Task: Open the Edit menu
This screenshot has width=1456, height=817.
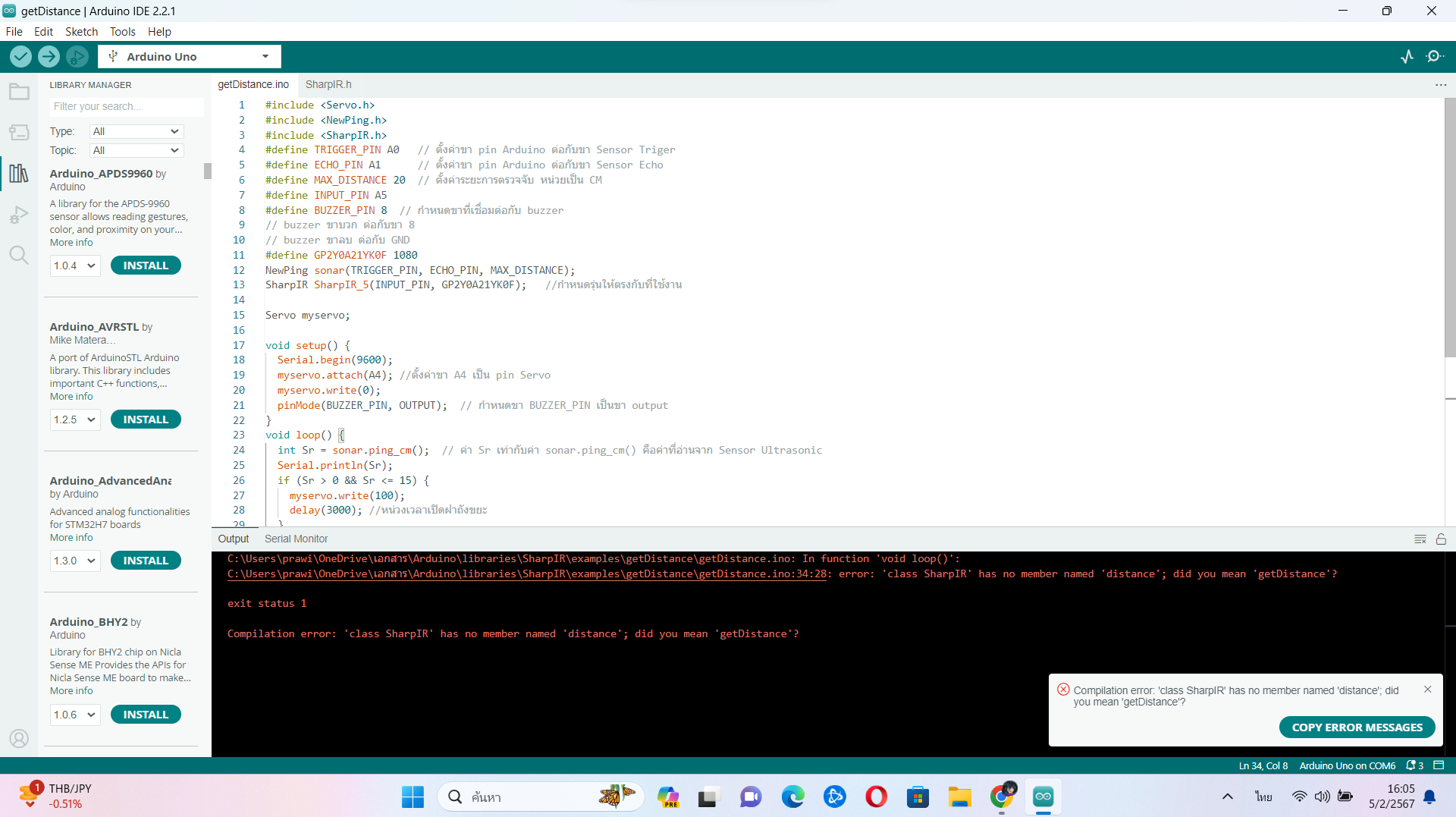Action: coord(43,31)
